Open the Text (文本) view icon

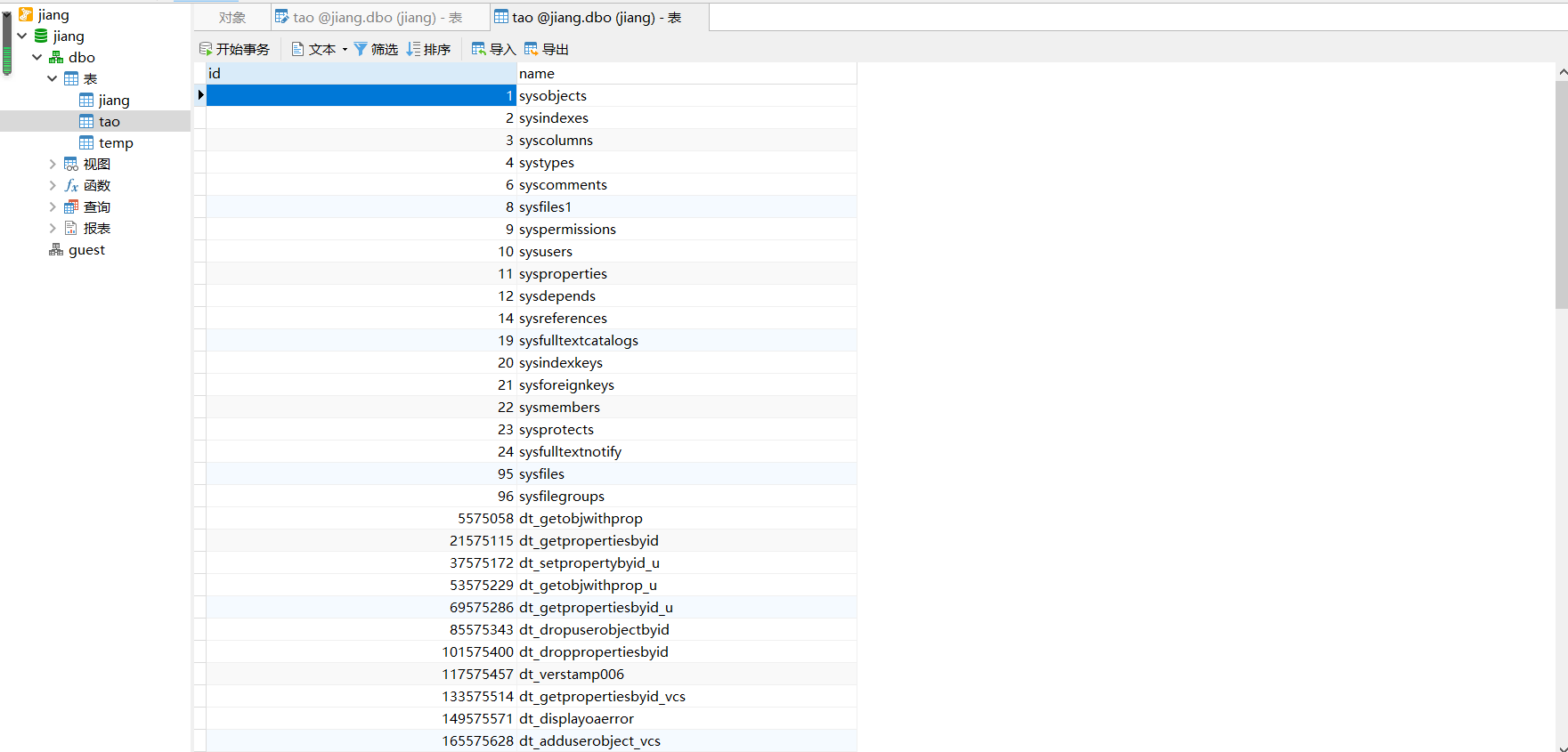pyautogui.click(x=298, y=49)
